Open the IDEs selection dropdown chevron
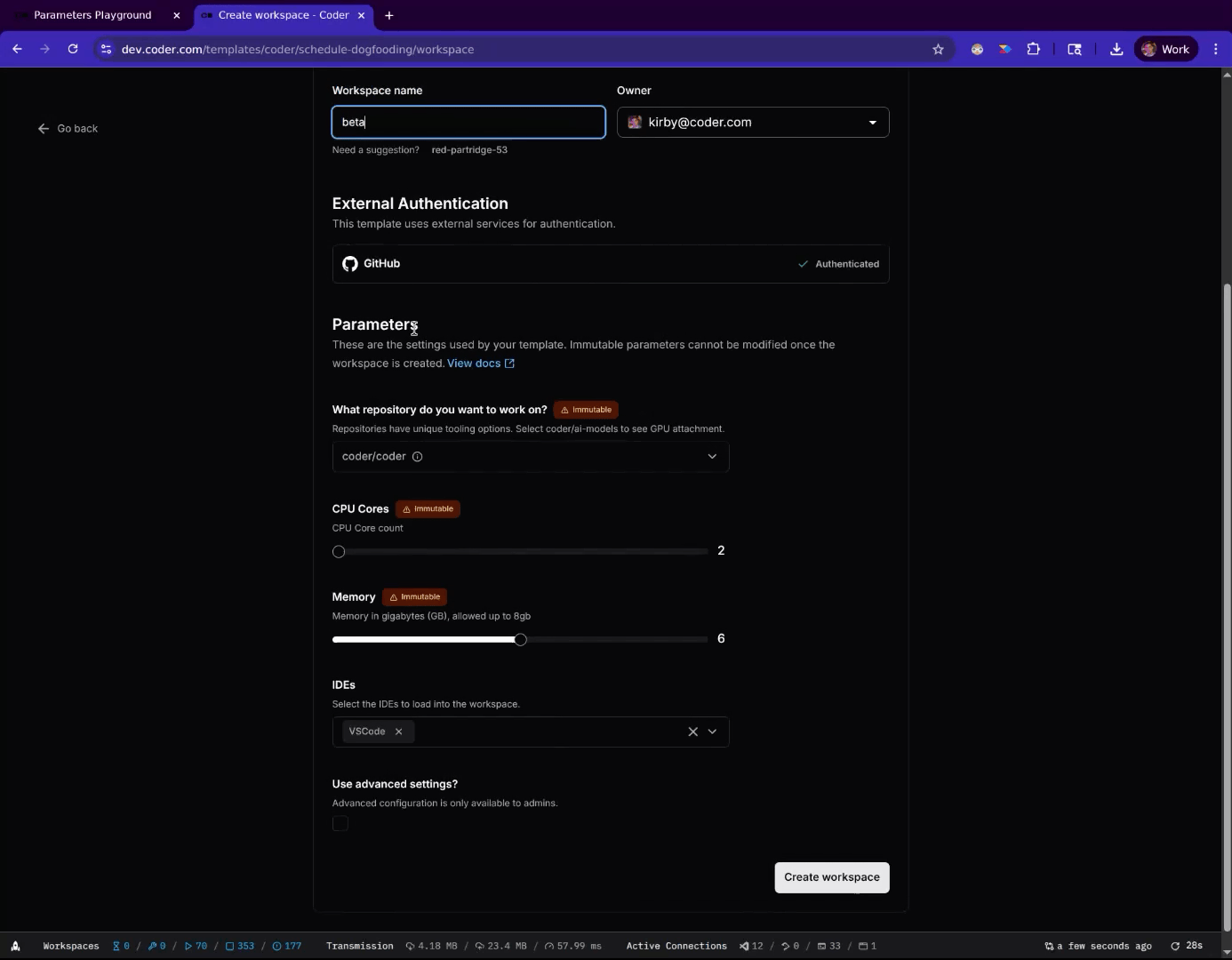Viewport: 1232px width, 960px height. [711, 731]
